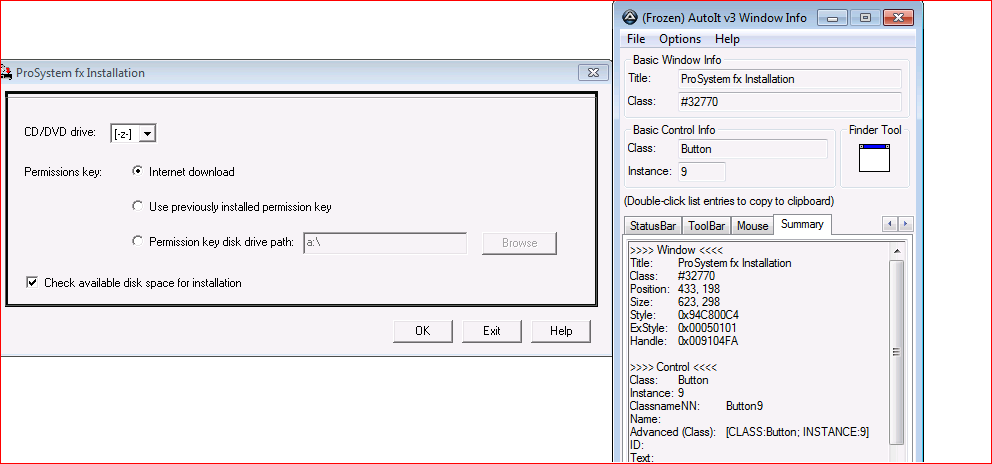Open the Options menu in AutoIt Window Info

point(680,39)
